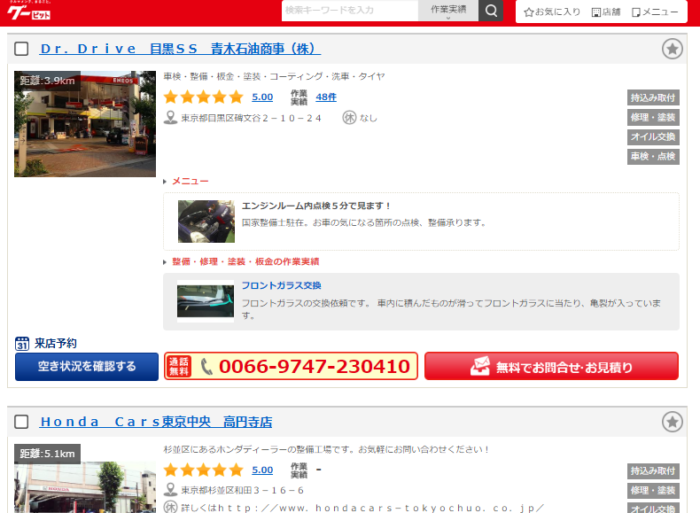700x513 pixels.
Task: Click the Goo-Pit logo in the header
Action: point(29,12)
